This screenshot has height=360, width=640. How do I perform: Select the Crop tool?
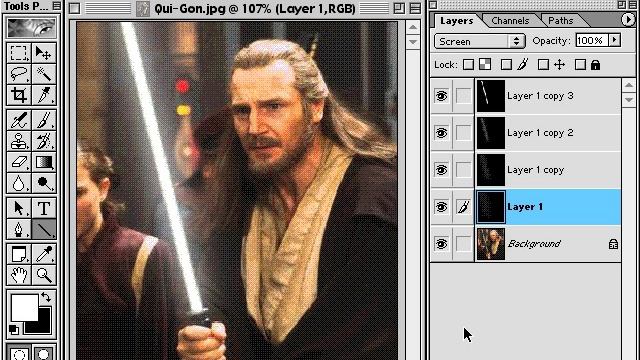pos(18,95)
